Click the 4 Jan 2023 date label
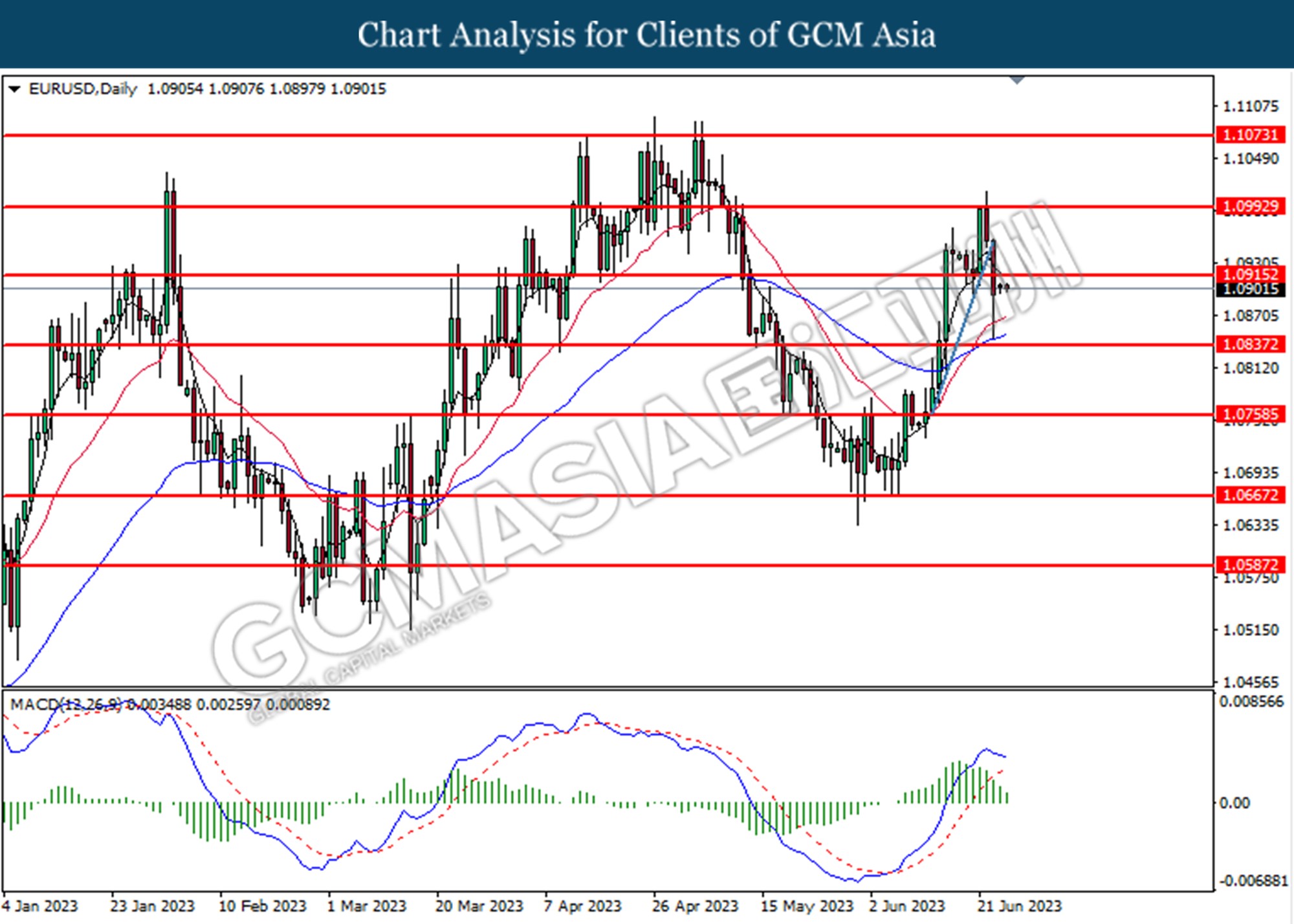 pos(40,906)
